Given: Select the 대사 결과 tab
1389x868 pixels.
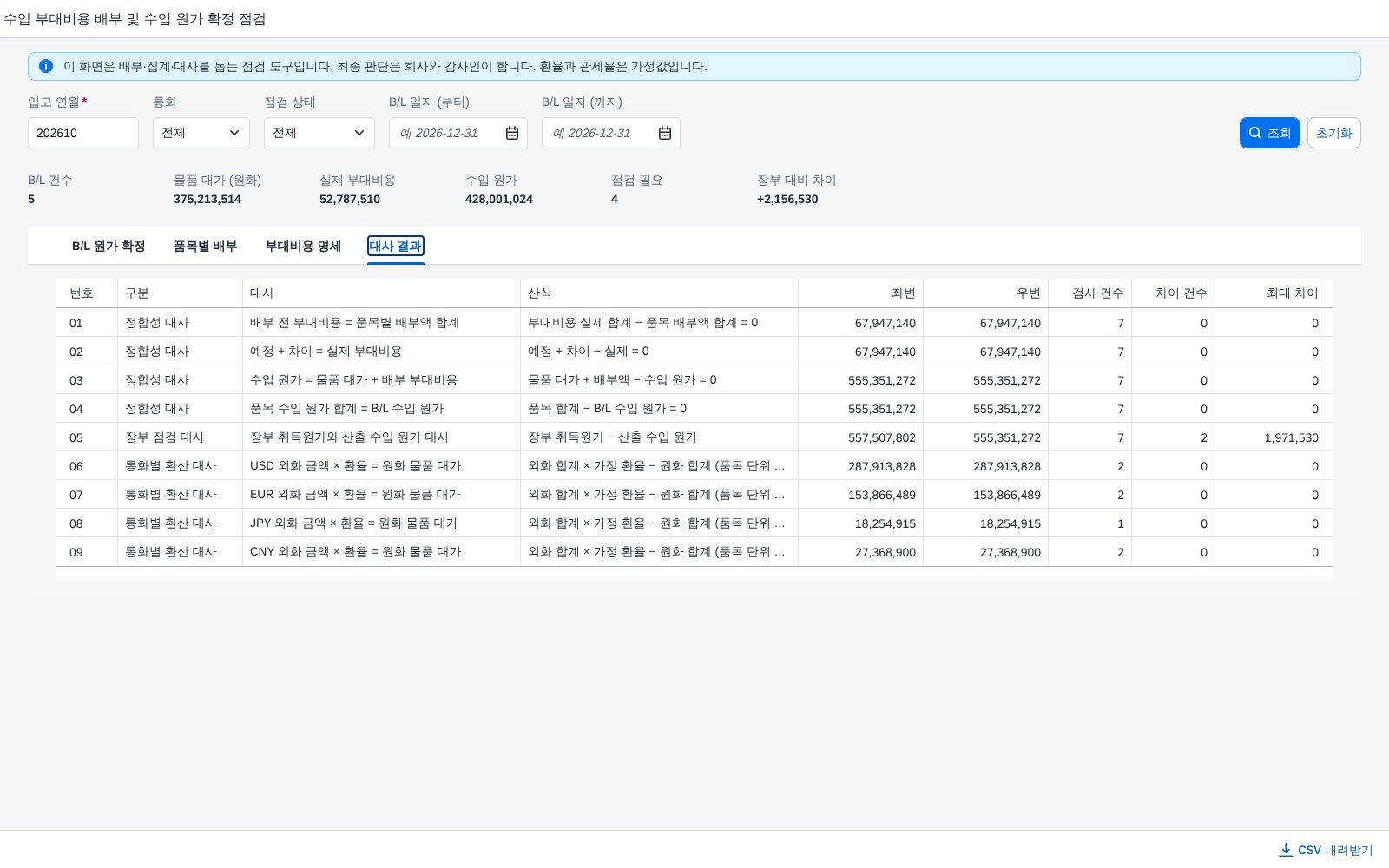Looking at the screenshot, I should (x=396, y=247).
